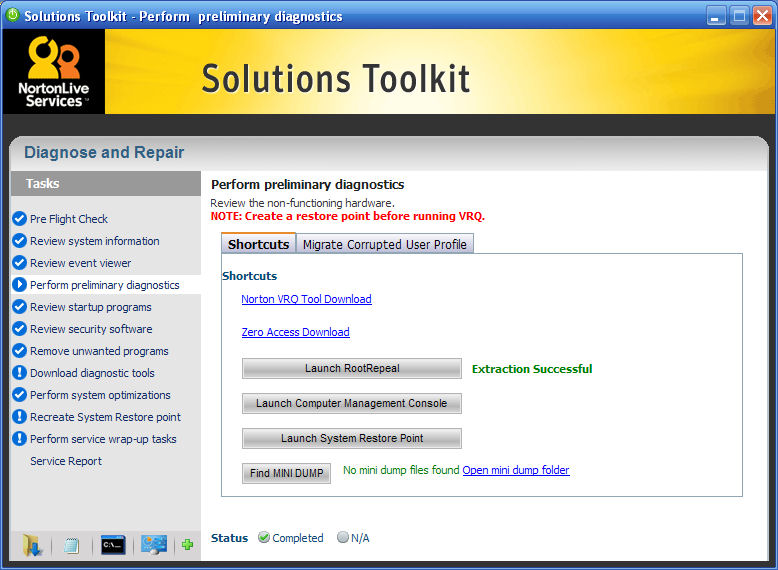Viewport: 778px width, 570px height.
Task: Open Norton VRQ Tool Download link
Action: pos(306,299)
